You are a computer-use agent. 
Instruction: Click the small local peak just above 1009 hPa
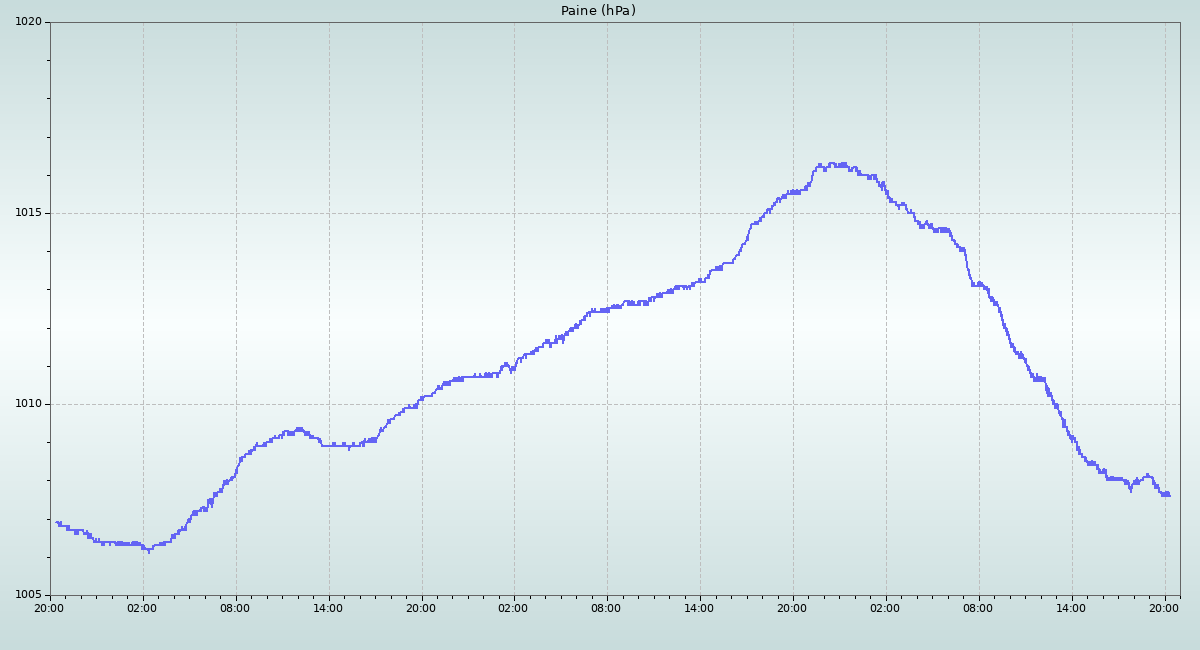298,429
